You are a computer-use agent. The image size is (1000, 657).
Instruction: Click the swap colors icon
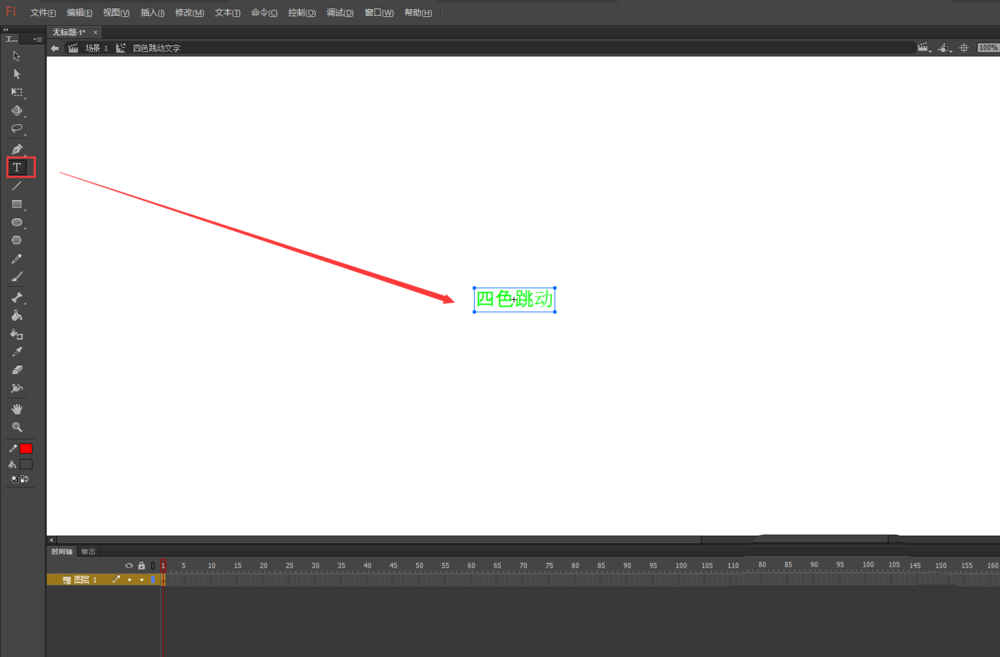pos(25,479)
